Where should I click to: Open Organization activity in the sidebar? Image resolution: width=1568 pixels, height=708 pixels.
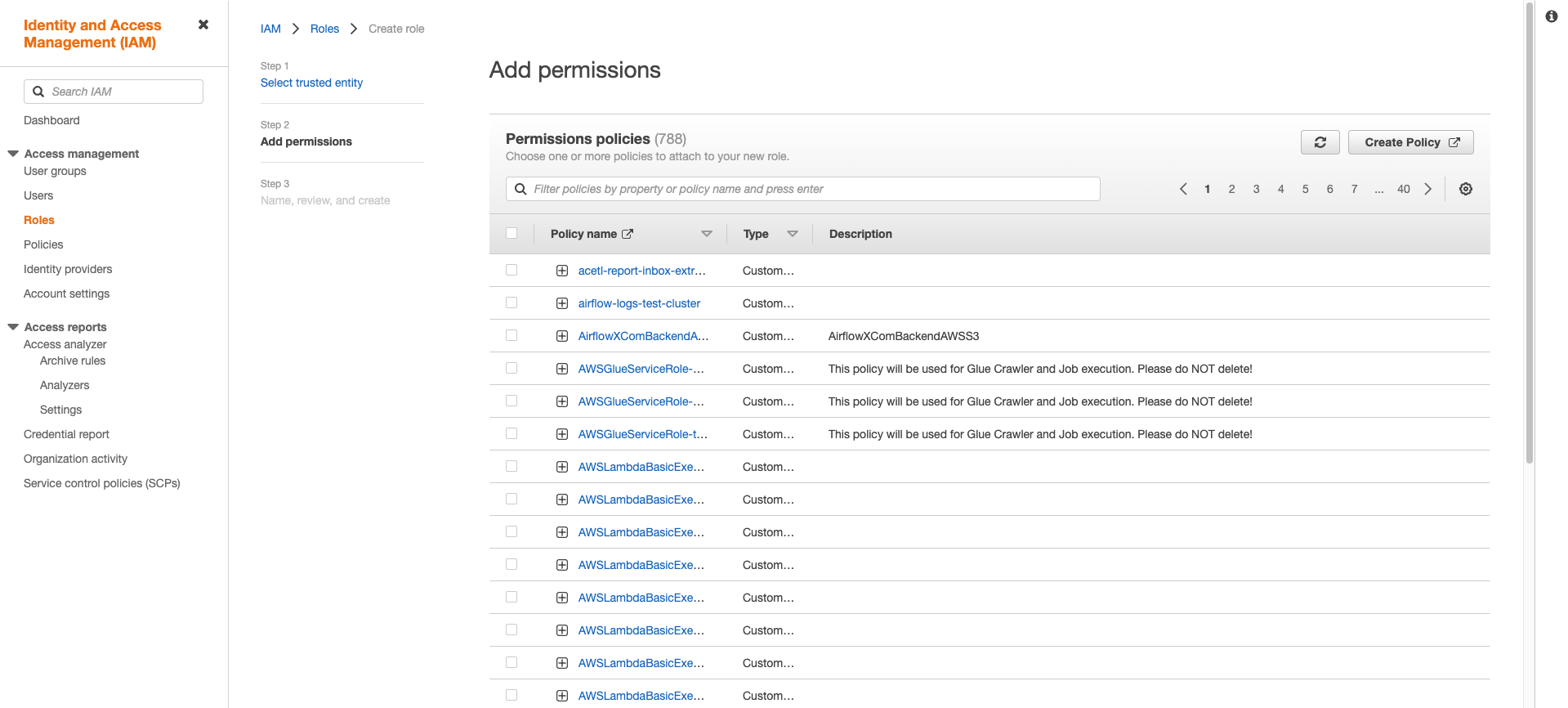[x=75, y=459]
